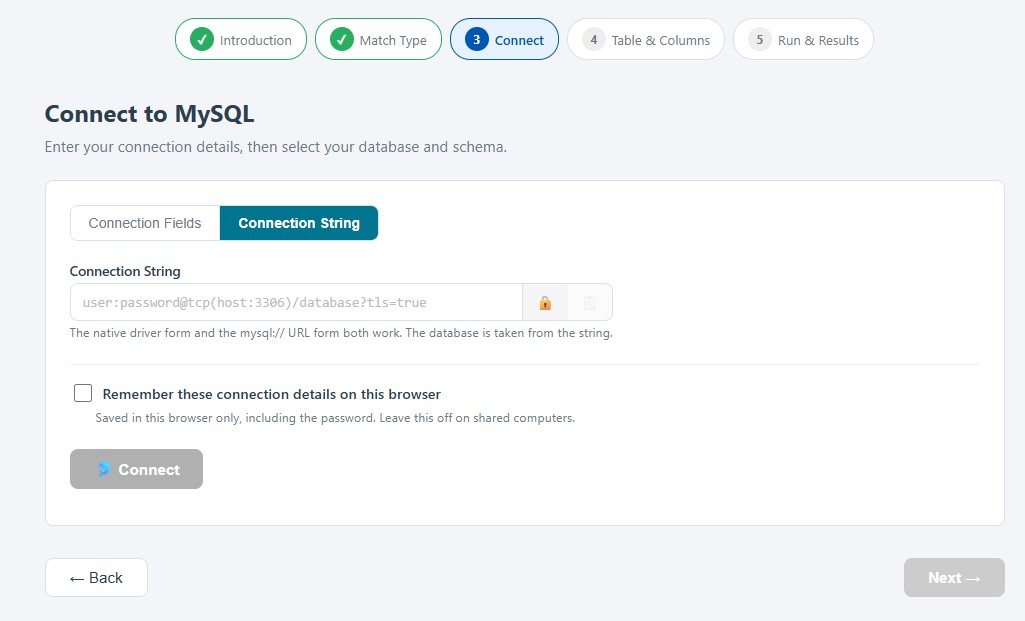The height and width of the screenshot is (621, 1025).
Task: Click the native driver form help text
Action: pyautogui.click(x=341, y=333)
